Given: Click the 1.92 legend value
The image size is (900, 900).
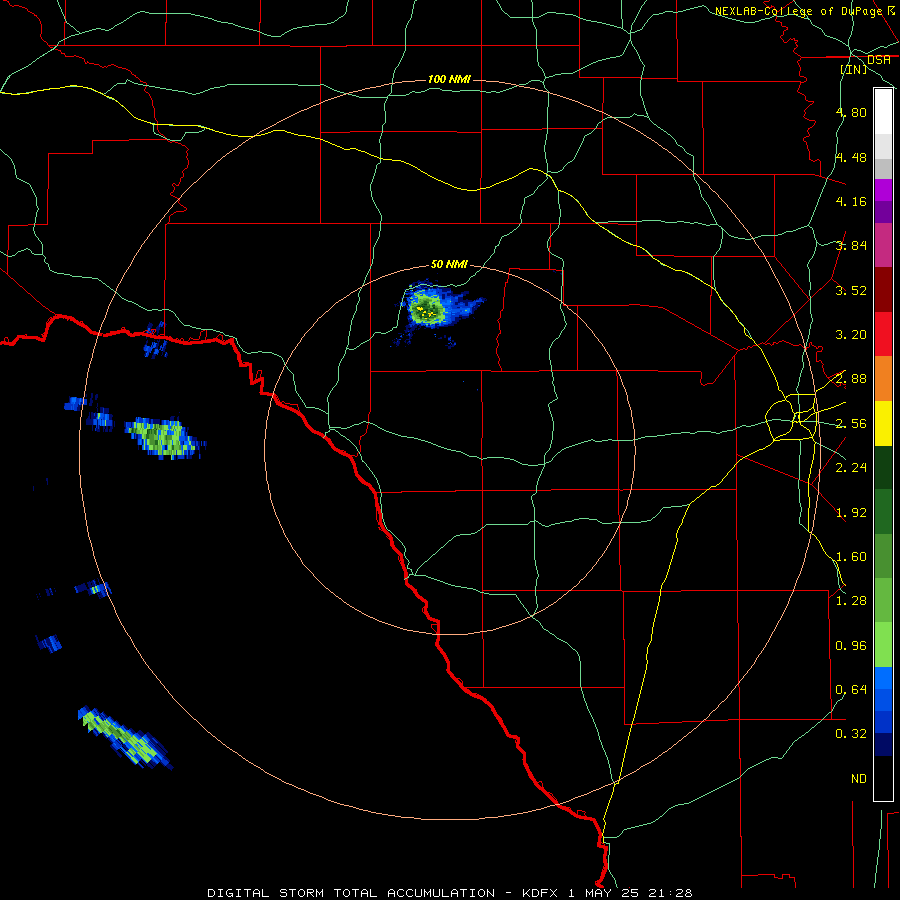Looking at the screenshot, I should pyautogui.click(x=851, y=513).
